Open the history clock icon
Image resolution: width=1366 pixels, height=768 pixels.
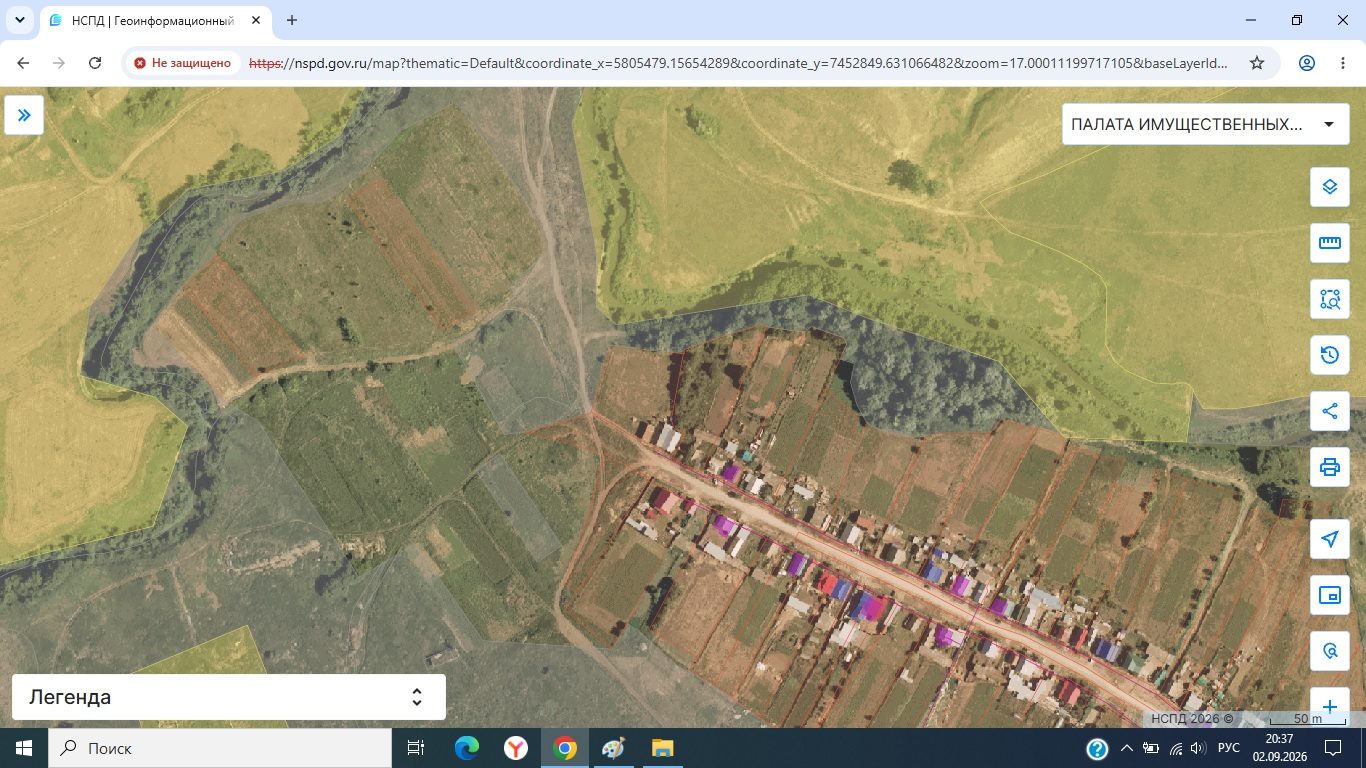click(x=1329, y=355)
